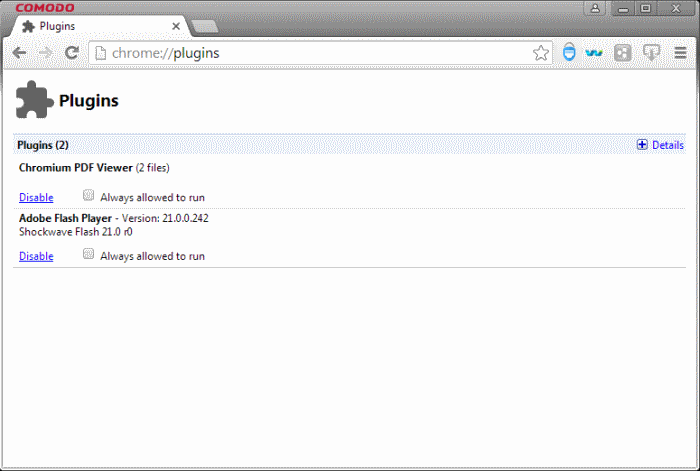700x471 pixels.
Task: Disable the Adobe Flash Player plugin
Action: [36, 256]
